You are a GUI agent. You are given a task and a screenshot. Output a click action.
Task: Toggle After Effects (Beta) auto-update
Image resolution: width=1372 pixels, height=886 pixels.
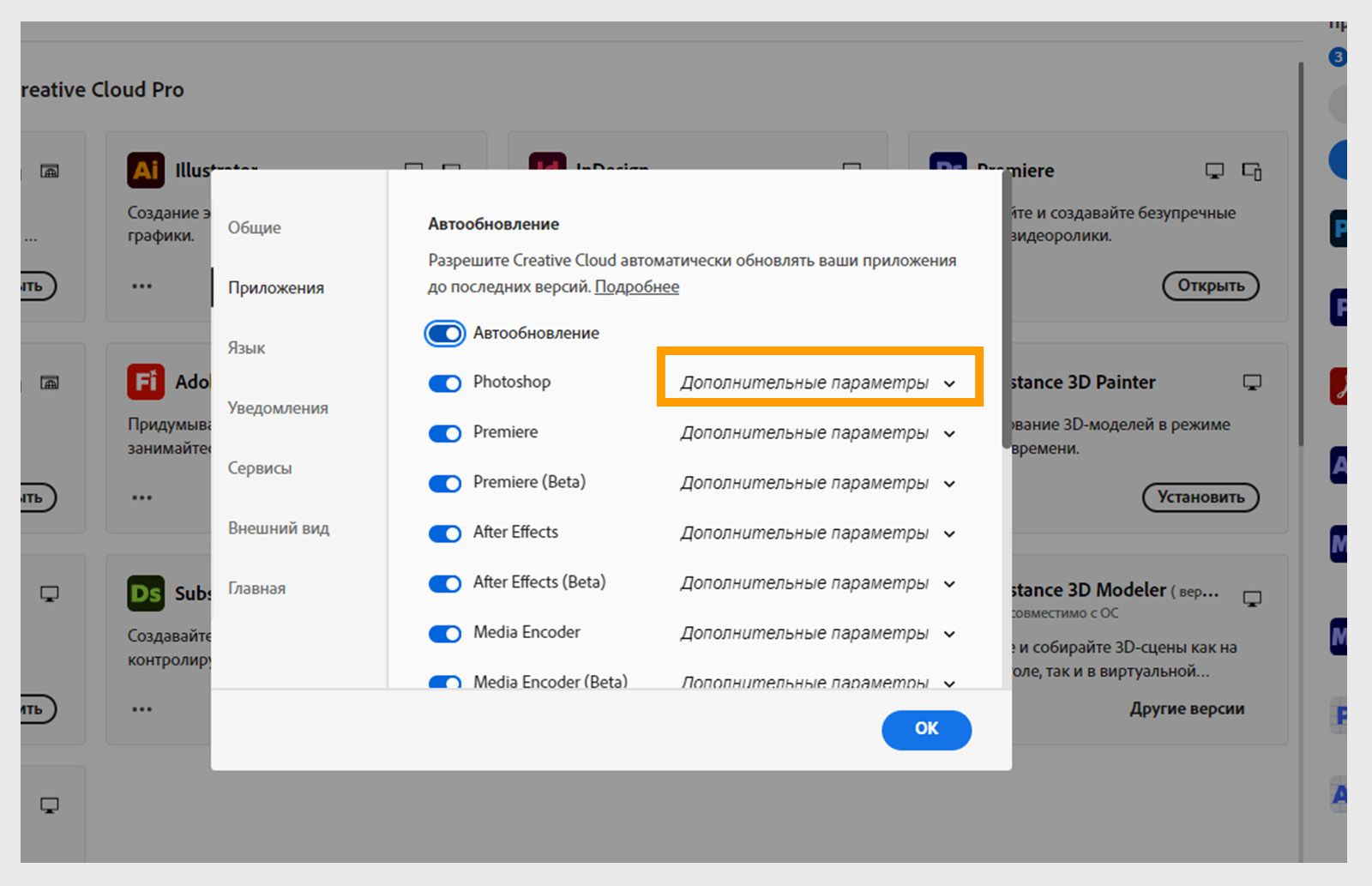pyautogui.click(x=445, y=583)
